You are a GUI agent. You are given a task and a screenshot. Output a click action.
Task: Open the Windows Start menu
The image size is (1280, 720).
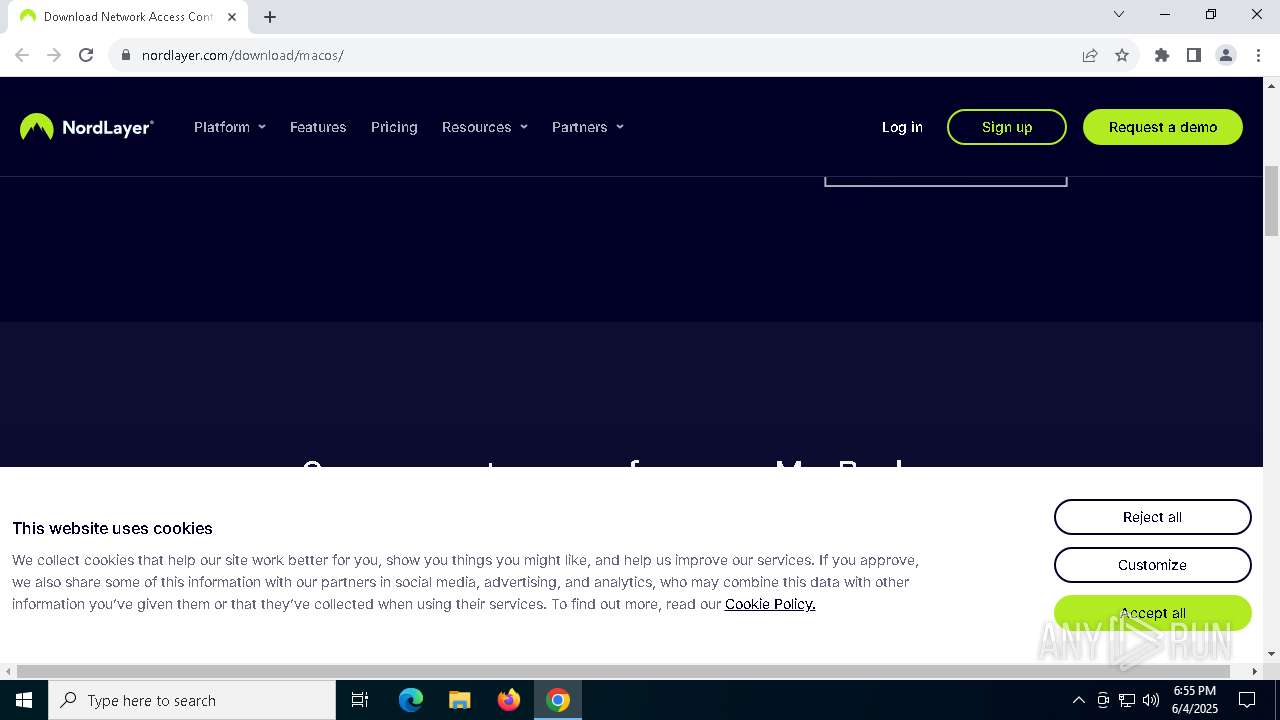coord(24,700)
